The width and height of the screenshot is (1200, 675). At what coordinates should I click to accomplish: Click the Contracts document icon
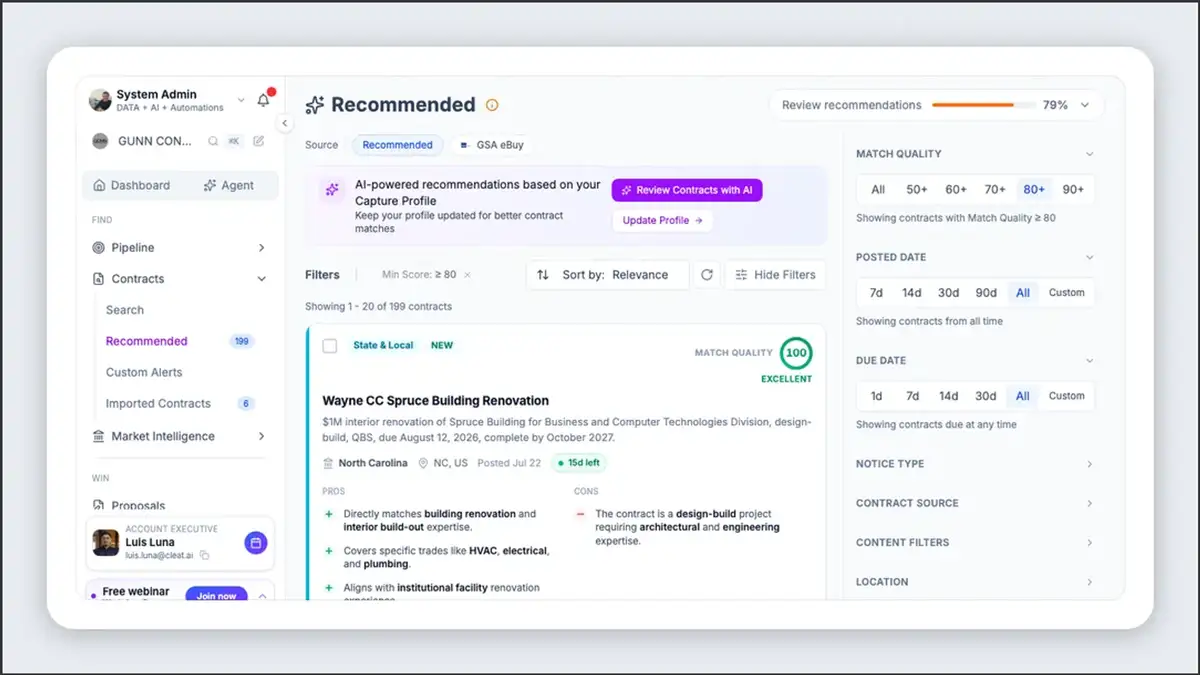98,279
